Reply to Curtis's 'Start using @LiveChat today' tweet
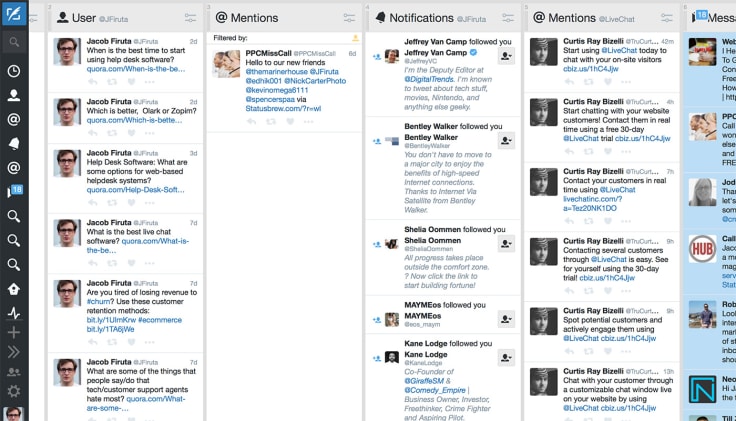The image size is (736, 421). tap(569, 82)
